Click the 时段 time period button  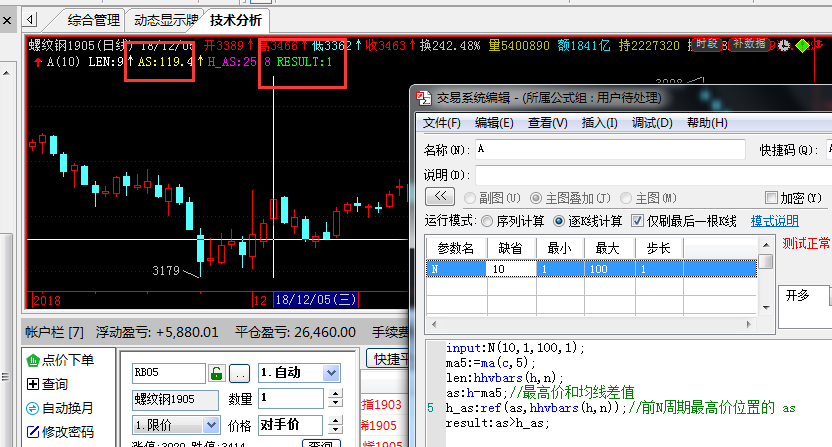point(707,44)
